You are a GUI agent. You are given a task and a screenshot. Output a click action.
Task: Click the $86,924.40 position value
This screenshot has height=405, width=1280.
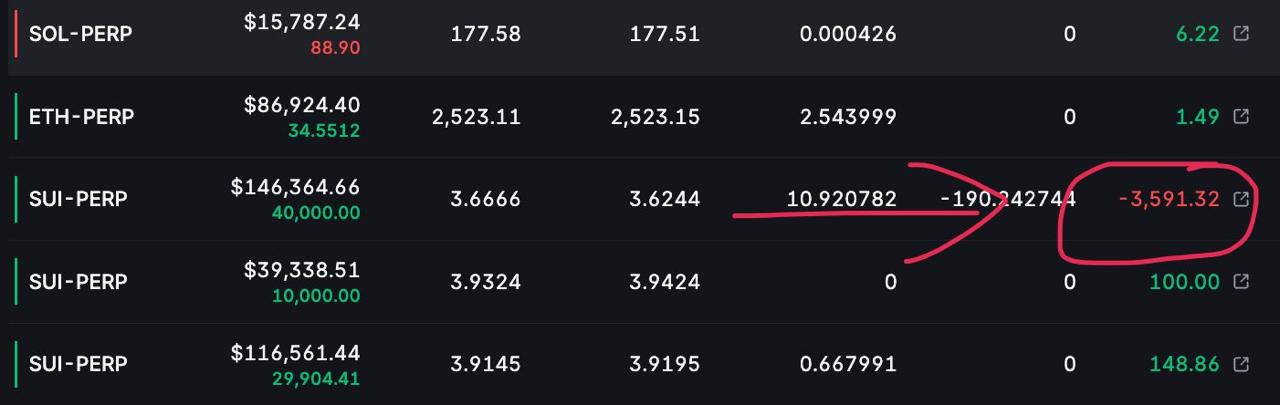coord(302,105)
